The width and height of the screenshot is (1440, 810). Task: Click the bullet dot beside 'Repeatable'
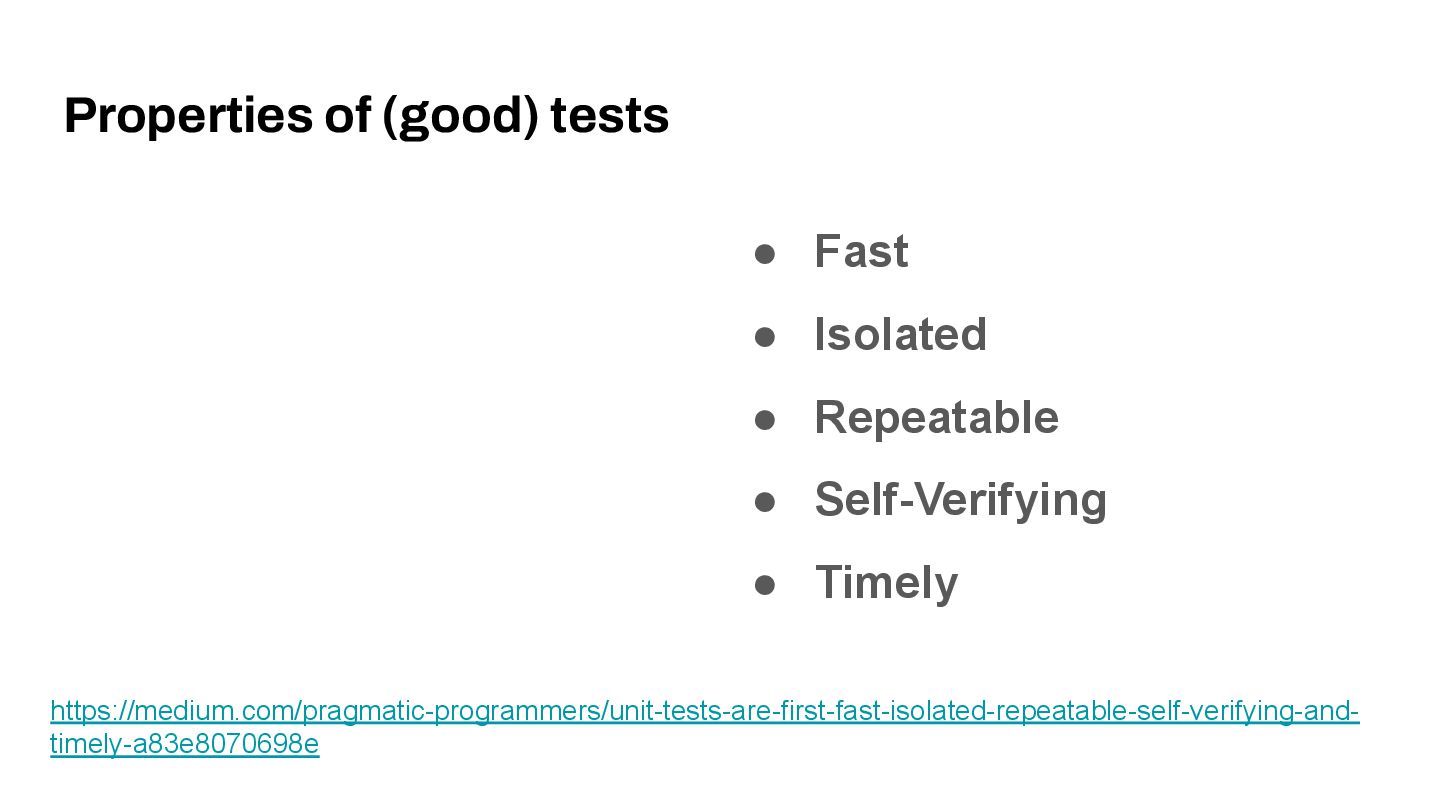[x=765, y=420]
